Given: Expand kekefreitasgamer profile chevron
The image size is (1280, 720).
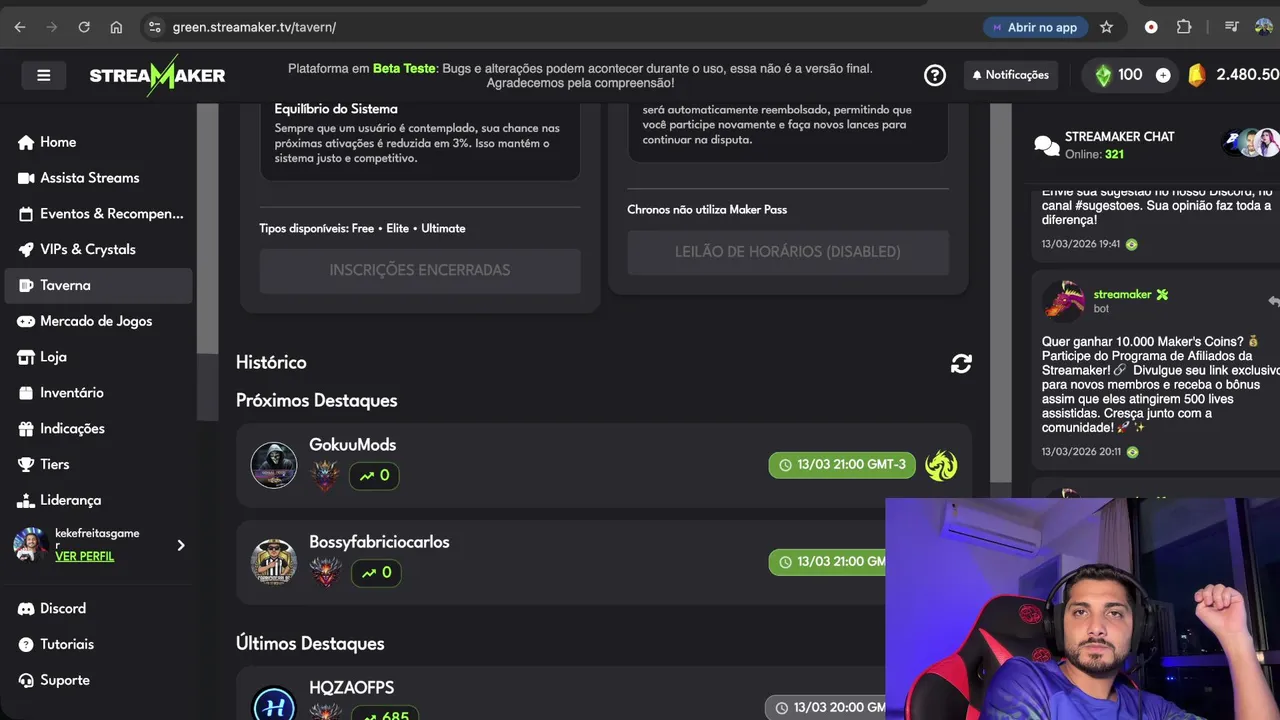Looking at the screenshot, I should tap(181, 545).
